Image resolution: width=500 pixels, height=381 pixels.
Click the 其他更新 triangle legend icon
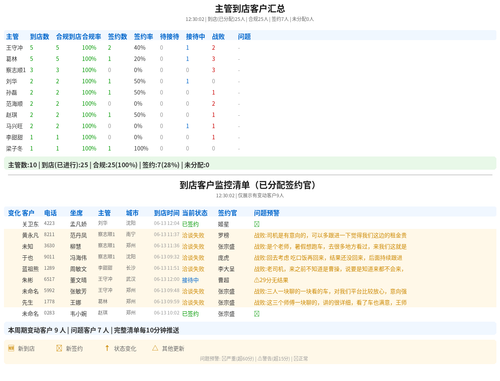coord(155,348)
